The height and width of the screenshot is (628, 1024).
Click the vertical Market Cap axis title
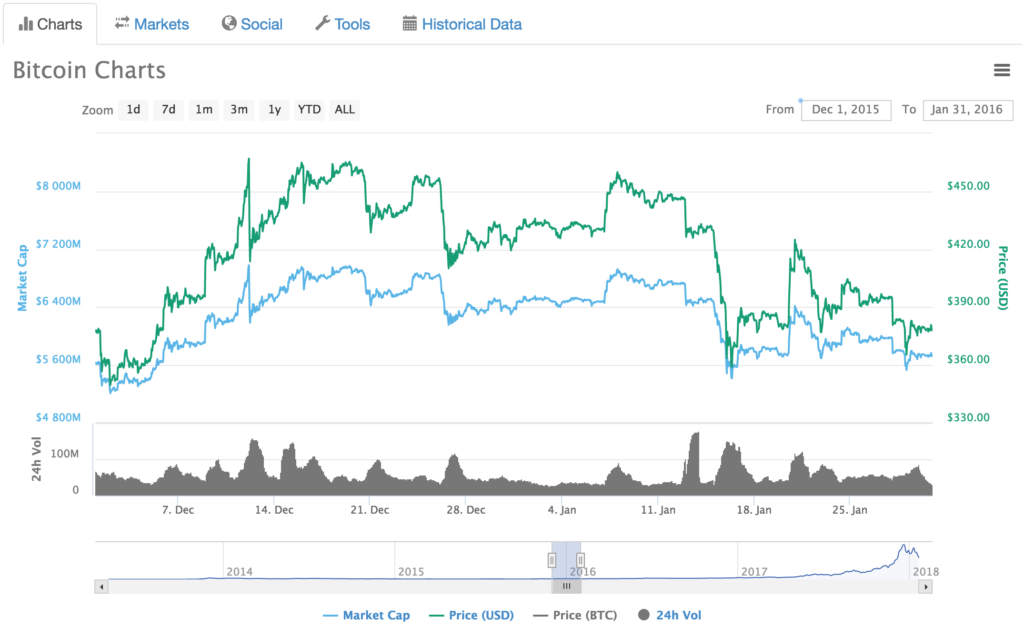coord(22,277)
